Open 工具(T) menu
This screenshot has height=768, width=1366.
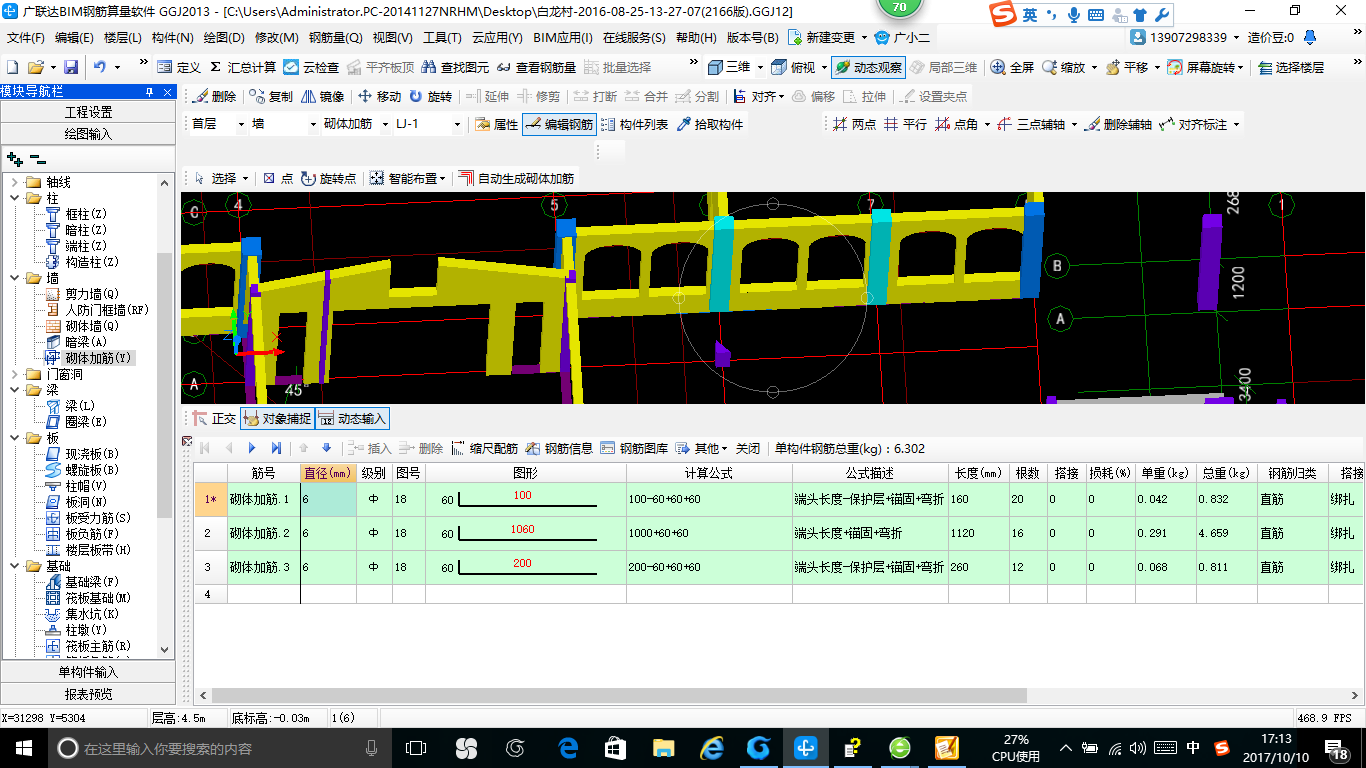(442, 37)
